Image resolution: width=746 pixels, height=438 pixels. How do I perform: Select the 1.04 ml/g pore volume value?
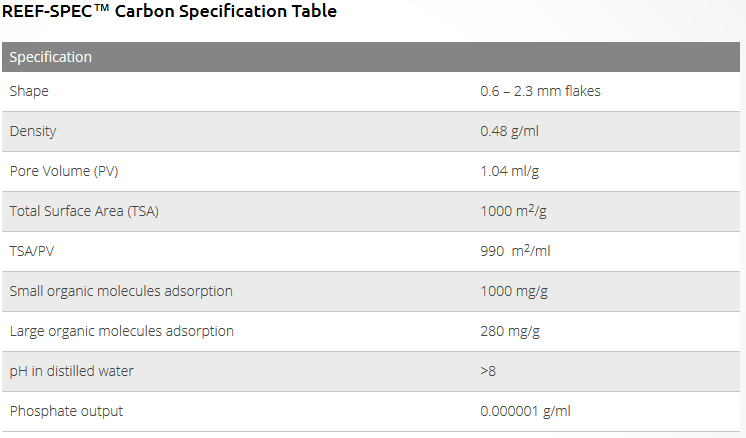click(510, 171)
